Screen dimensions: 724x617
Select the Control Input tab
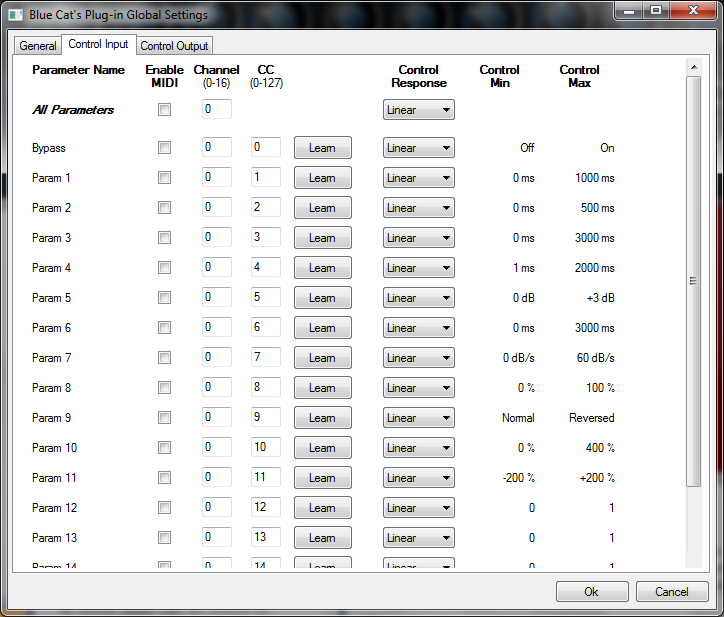98,44
